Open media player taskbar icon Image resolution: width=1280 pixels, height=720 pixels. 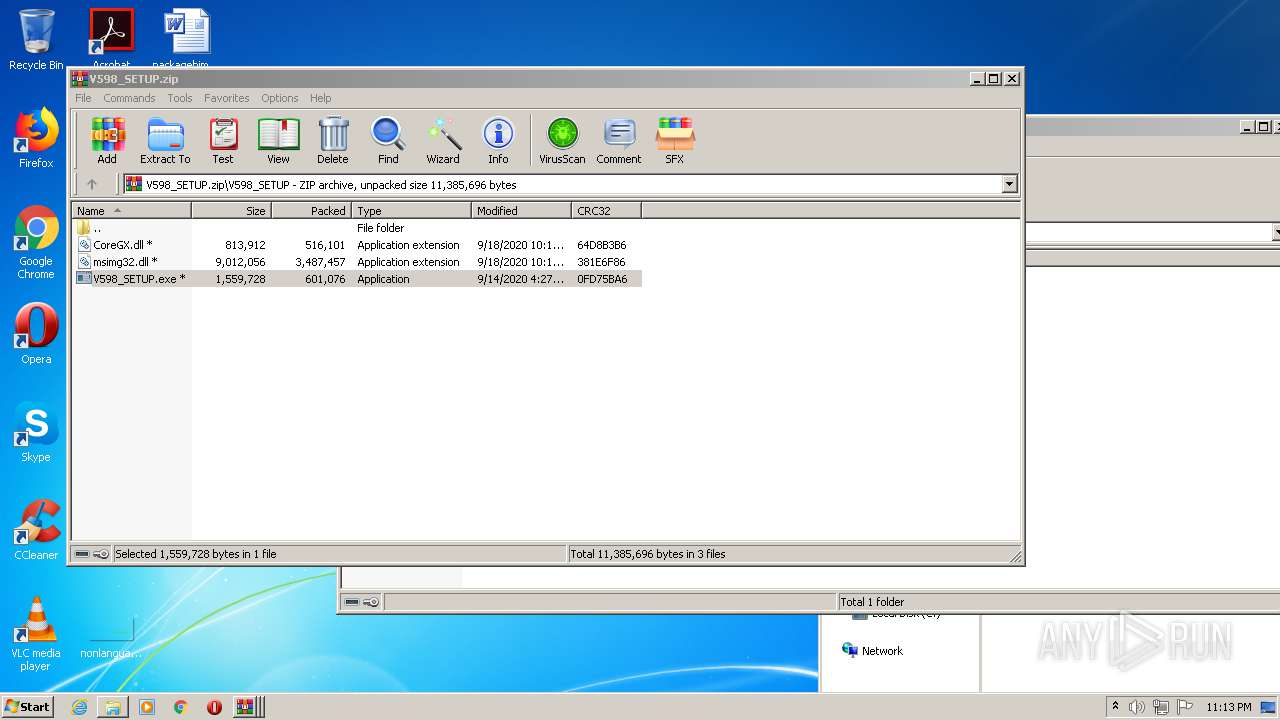pos(147,707)
